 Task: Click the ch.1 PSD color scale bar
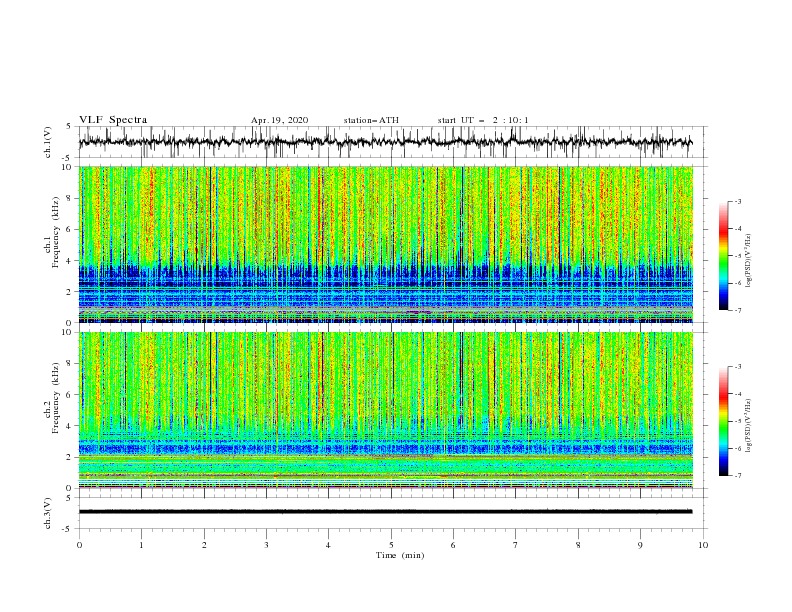[723, 256]
